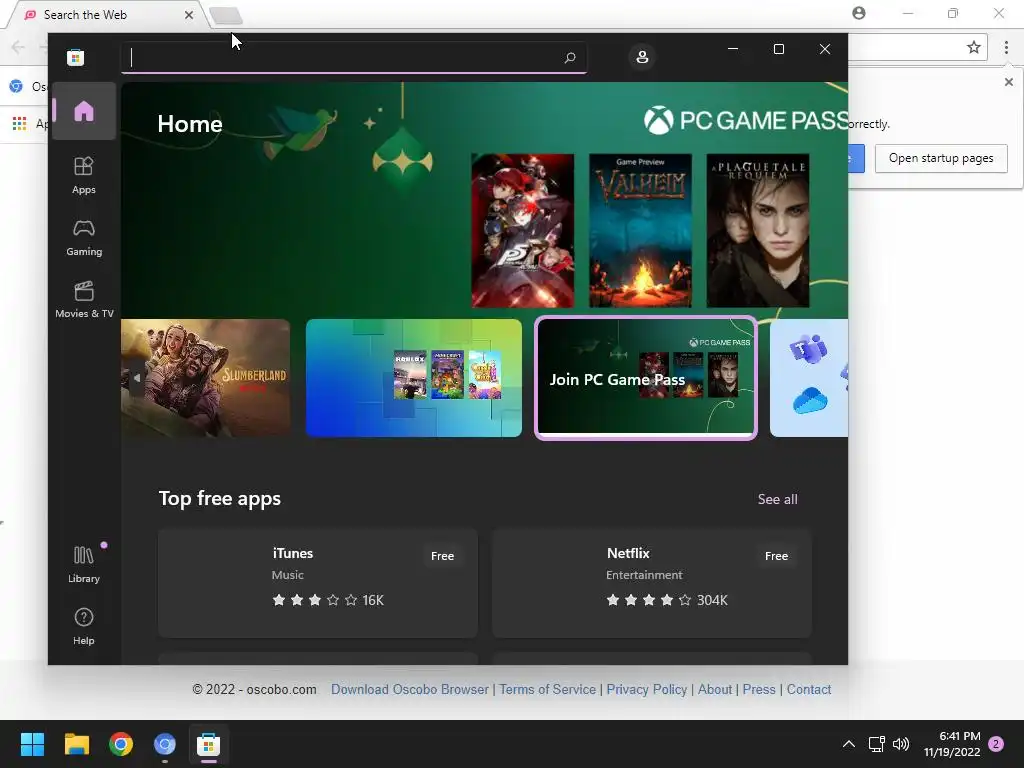Open the Contact footer link

[808, 689]
